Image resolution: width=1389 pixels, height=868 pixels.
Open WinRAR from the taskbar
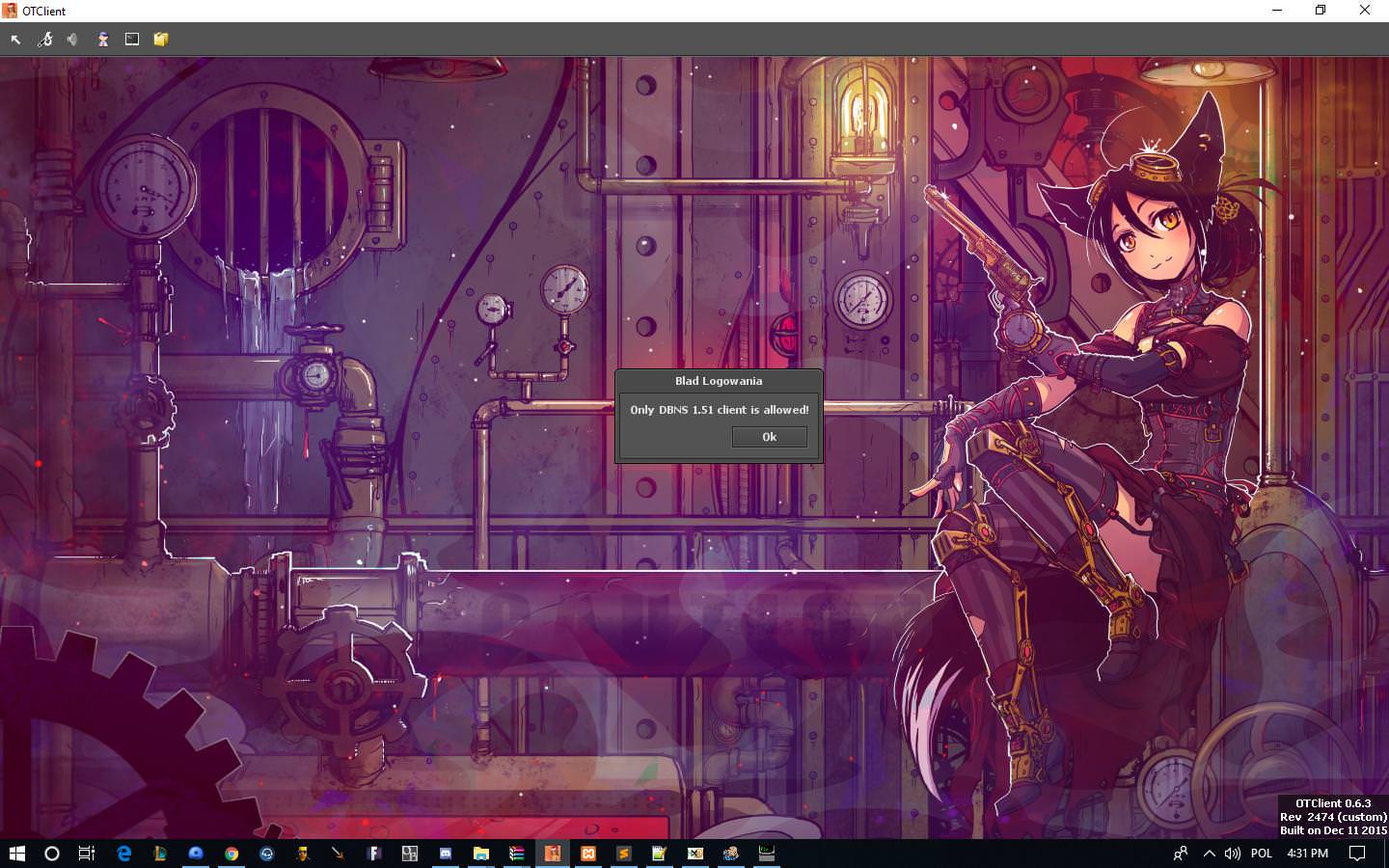point(517,854)
